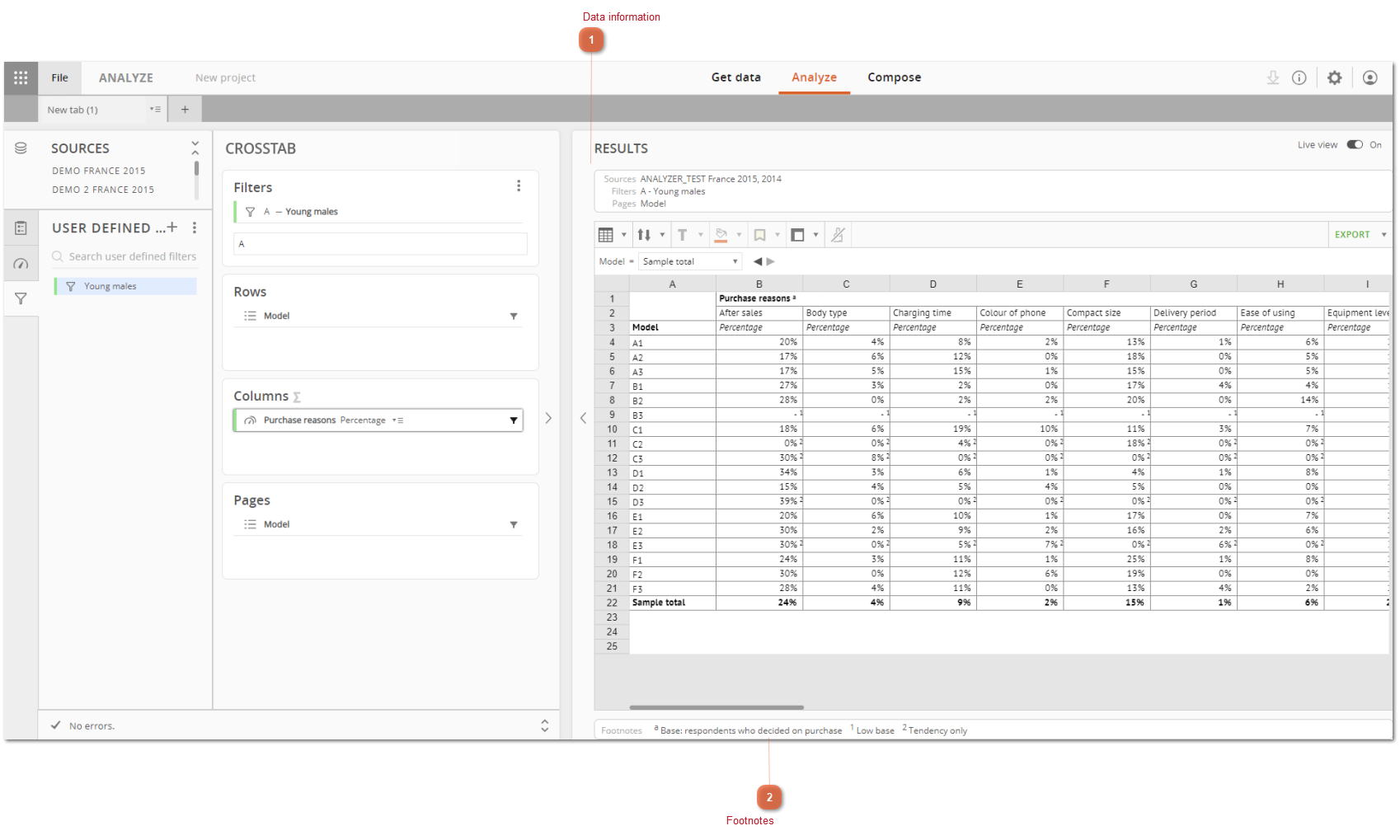Click the Sample total row label cell
This screenshot has width=1400, height=840.
(x=673, y=603)
